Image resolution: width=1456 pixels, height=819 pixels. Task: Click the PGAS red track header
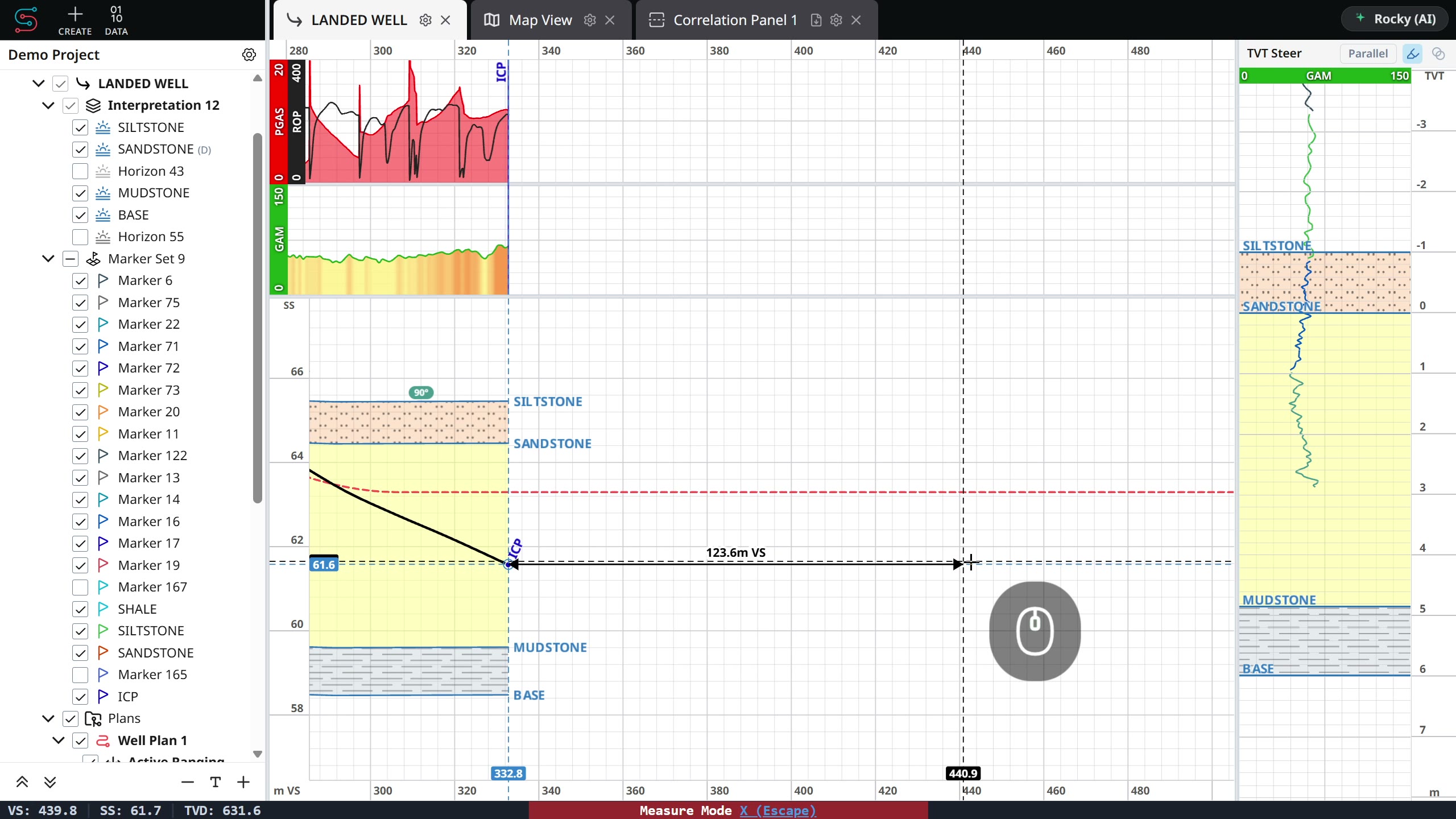pyautogui.click(x=279, y=121)
